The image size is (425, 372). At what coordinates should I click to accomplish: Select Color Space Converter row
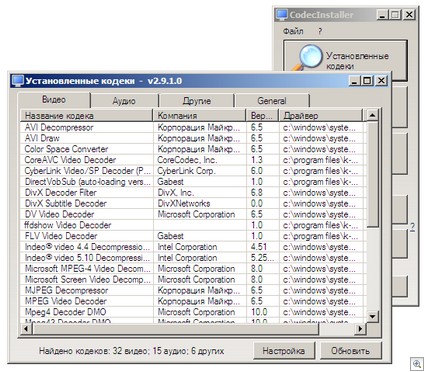(194, 149)
